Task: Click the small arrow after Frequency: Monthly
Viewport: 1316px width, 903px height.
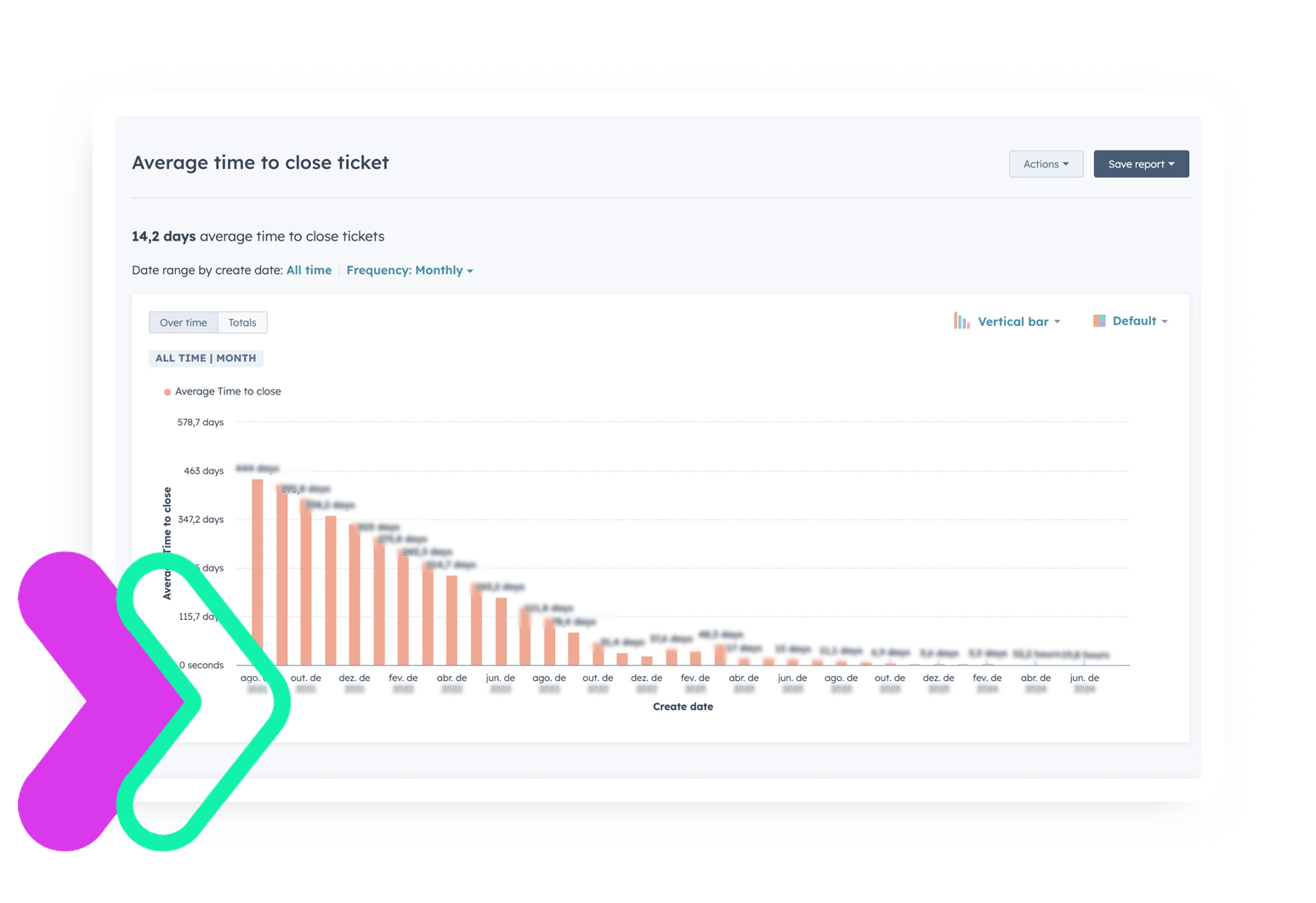Action: click(470, 271)
